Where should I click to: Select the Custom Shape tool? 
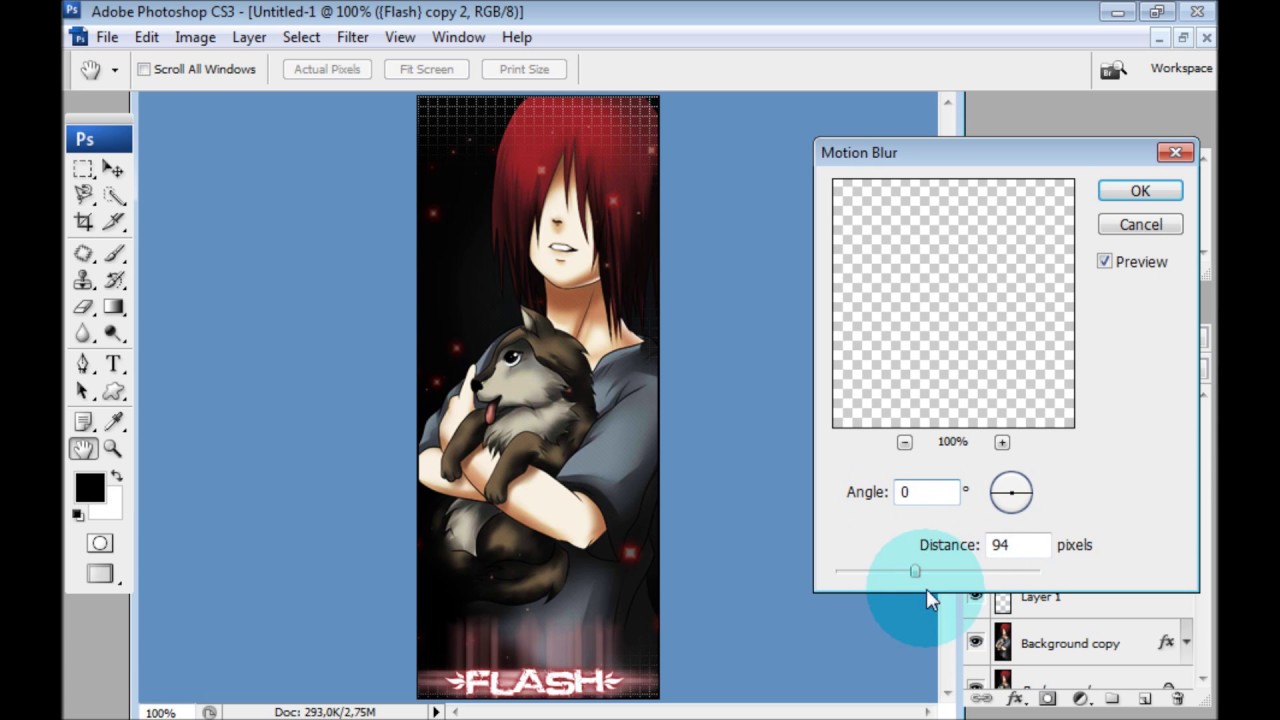113,391
